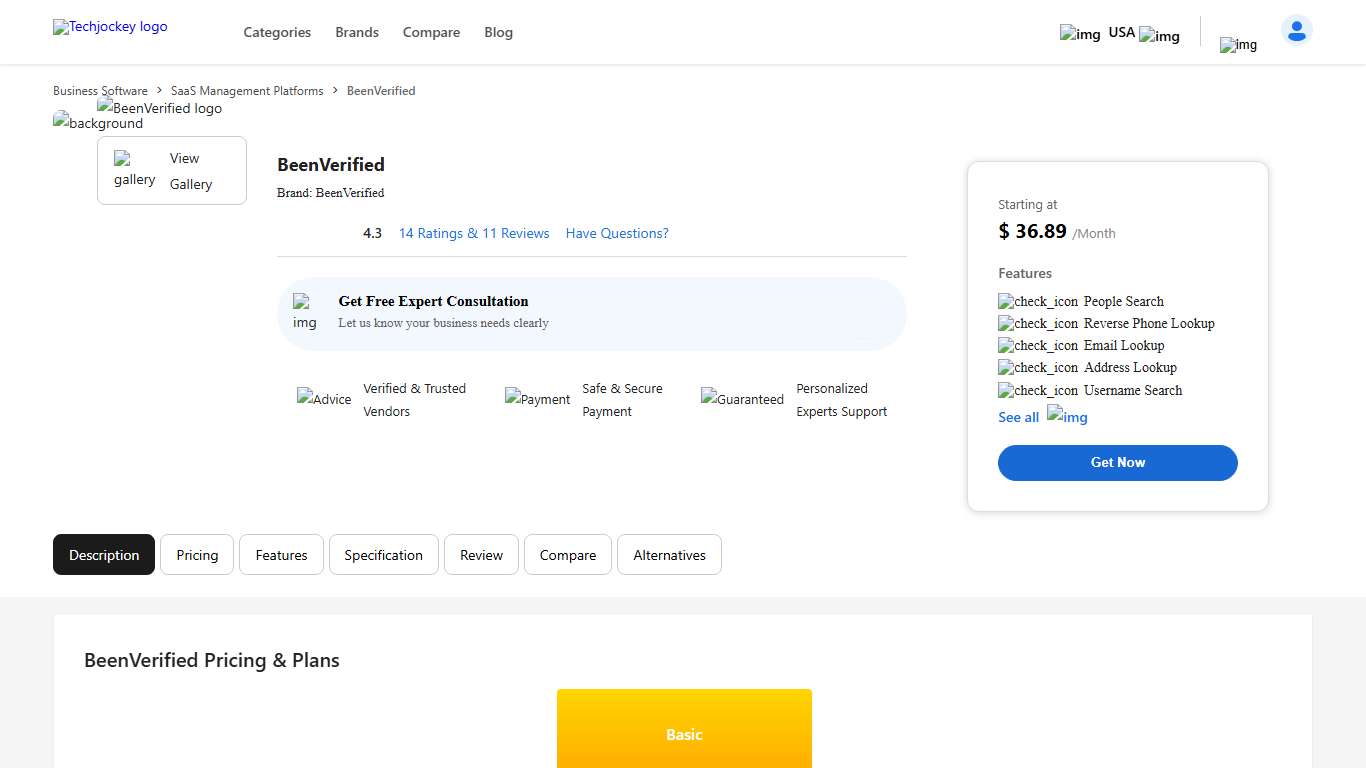1366x768 pixels.
Task: Open the user profile icon top right
Action: (x=1296, y=30)
